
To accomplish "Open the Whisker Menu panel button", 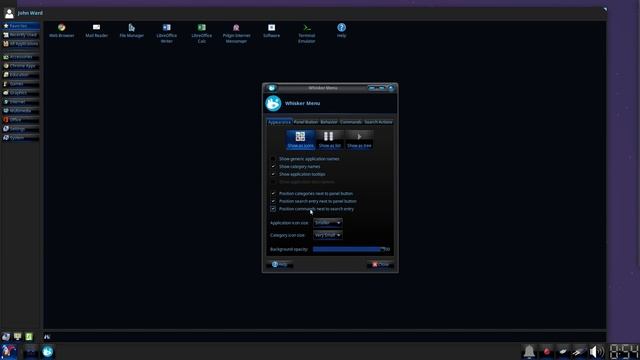I will (9, 351).
